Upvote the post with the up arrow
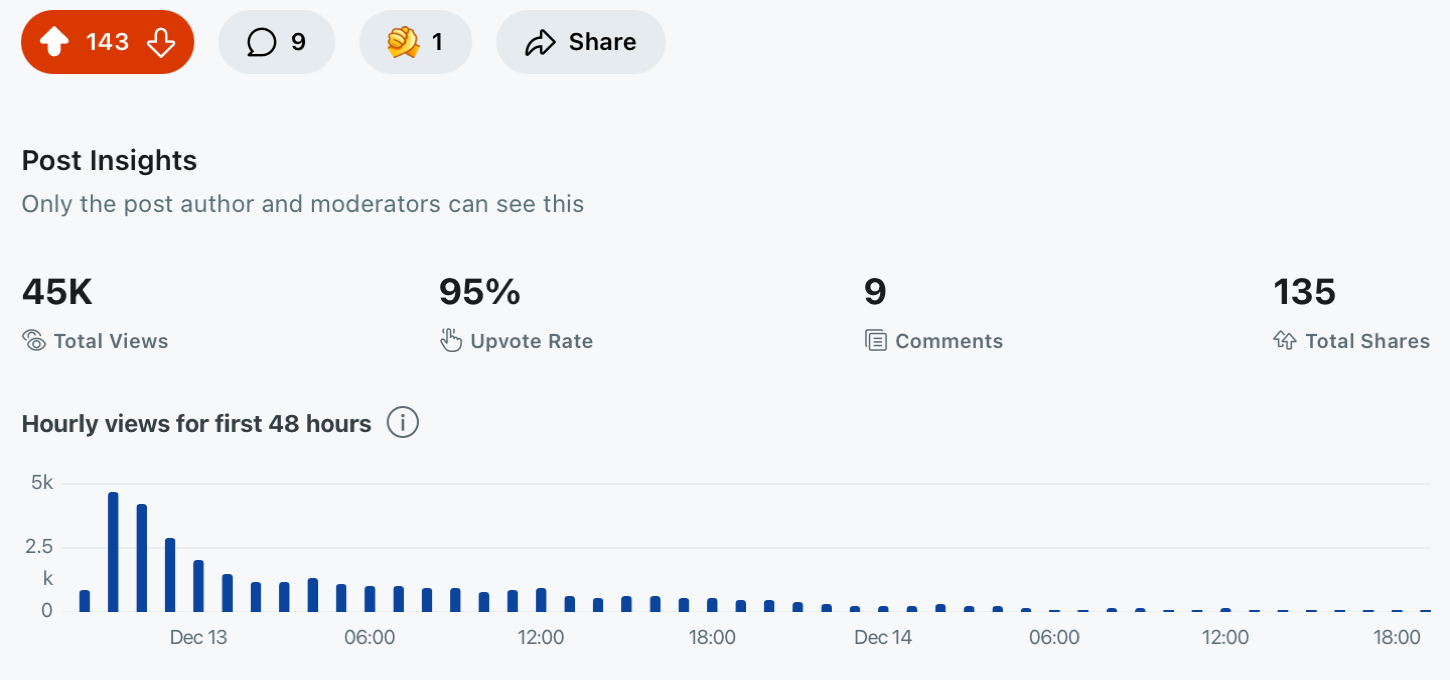Viewport: 1450px width, 680px height. coord(54,42)
